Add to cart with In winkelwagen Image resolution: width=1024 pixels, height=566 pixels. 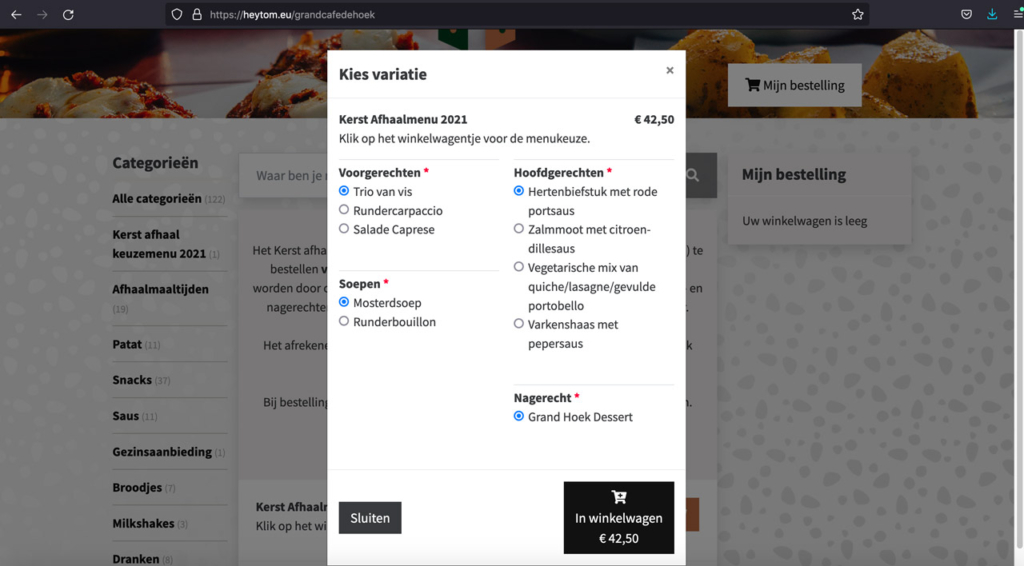[x=618, y=517]
